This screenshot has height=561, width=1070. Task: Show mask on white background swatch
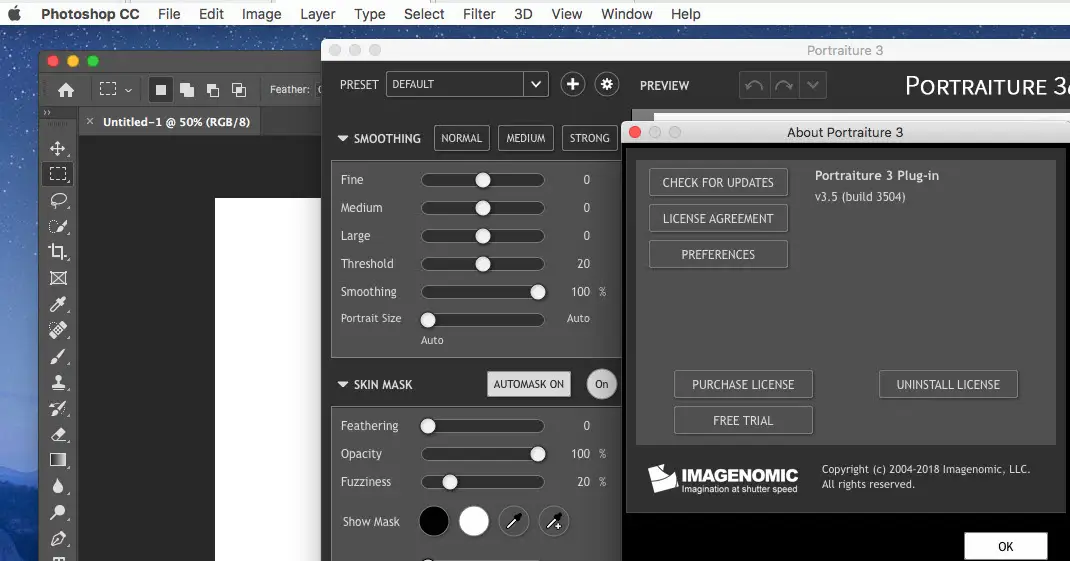pyautogui.click(x=474, y=521)
